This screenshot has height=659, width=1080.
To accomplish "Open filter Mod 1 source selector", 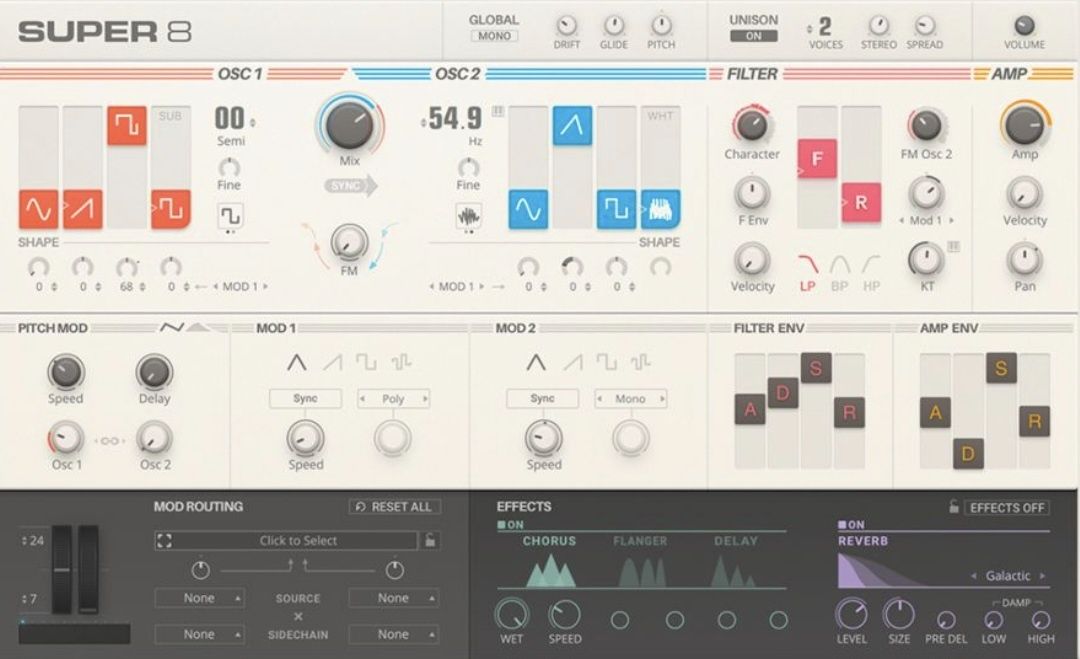I will coord(926,220).
